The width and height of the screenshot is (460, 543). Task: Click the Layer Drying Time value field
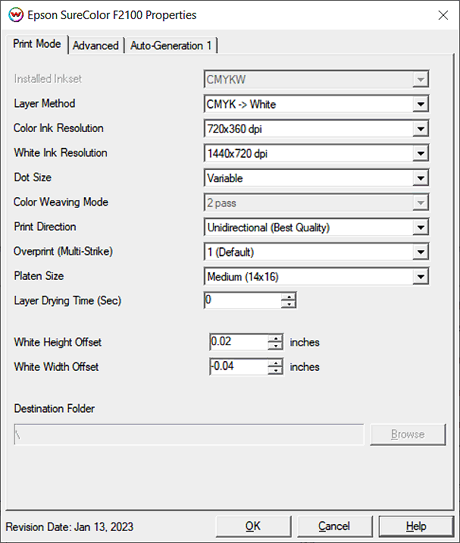click(243, 300)
